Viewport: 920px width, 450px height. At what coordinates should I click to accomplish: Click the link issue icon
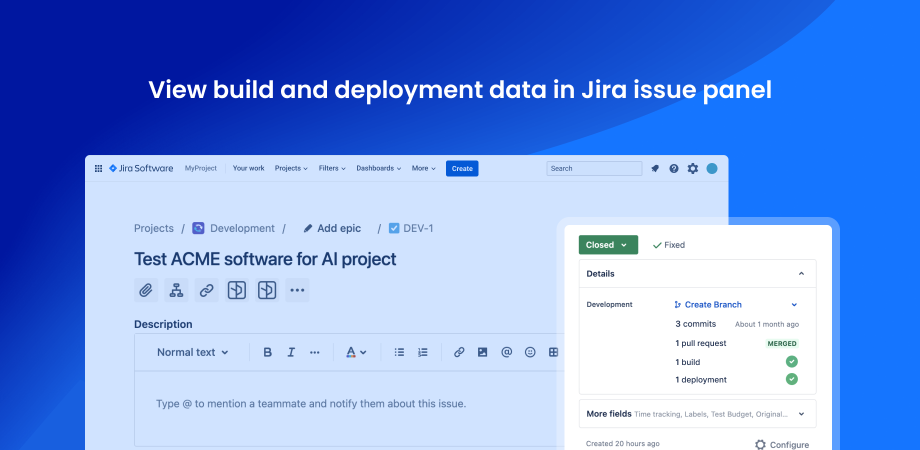[206, 290]
